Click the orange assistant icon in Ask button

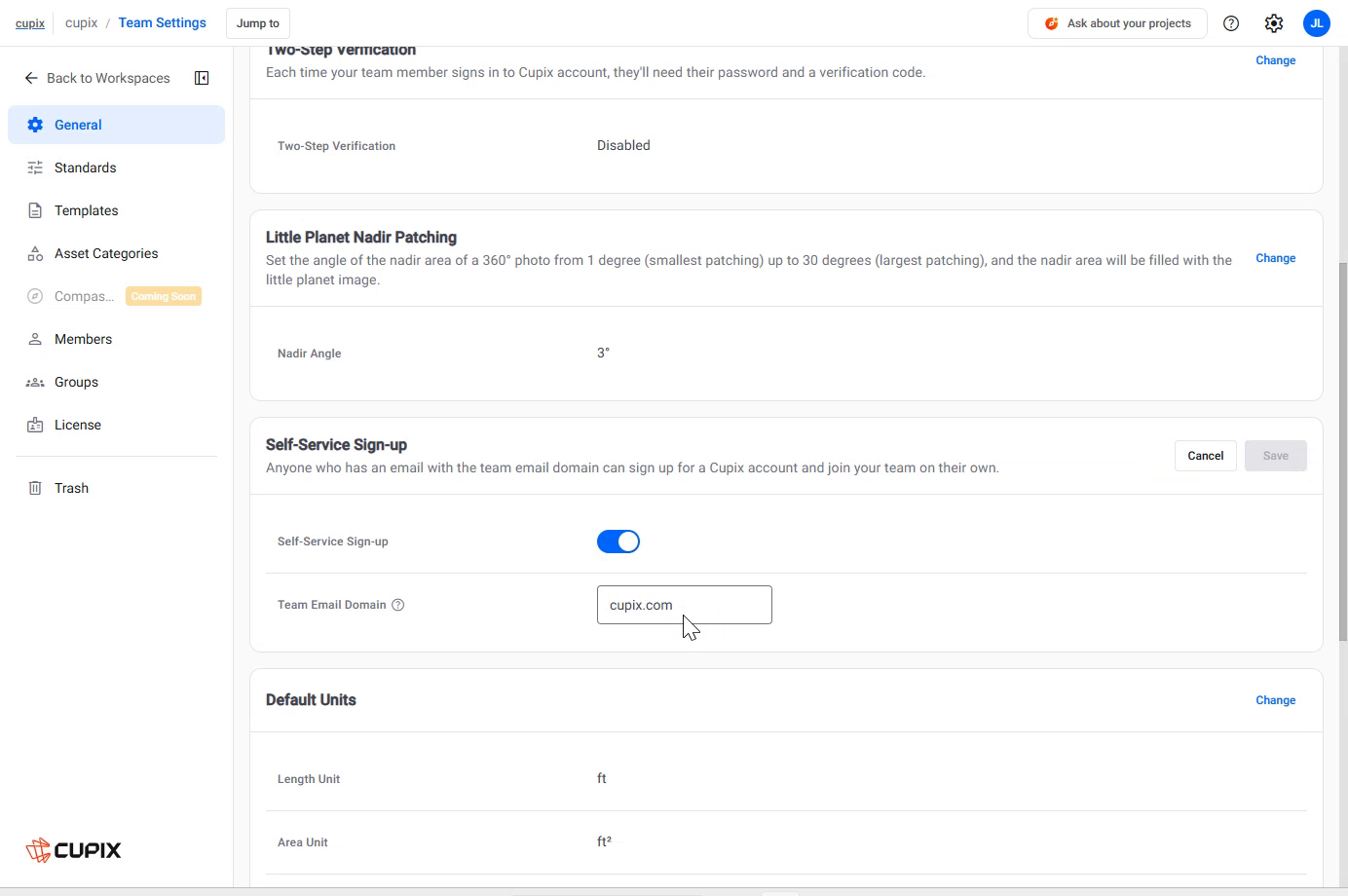point(1052,23)
